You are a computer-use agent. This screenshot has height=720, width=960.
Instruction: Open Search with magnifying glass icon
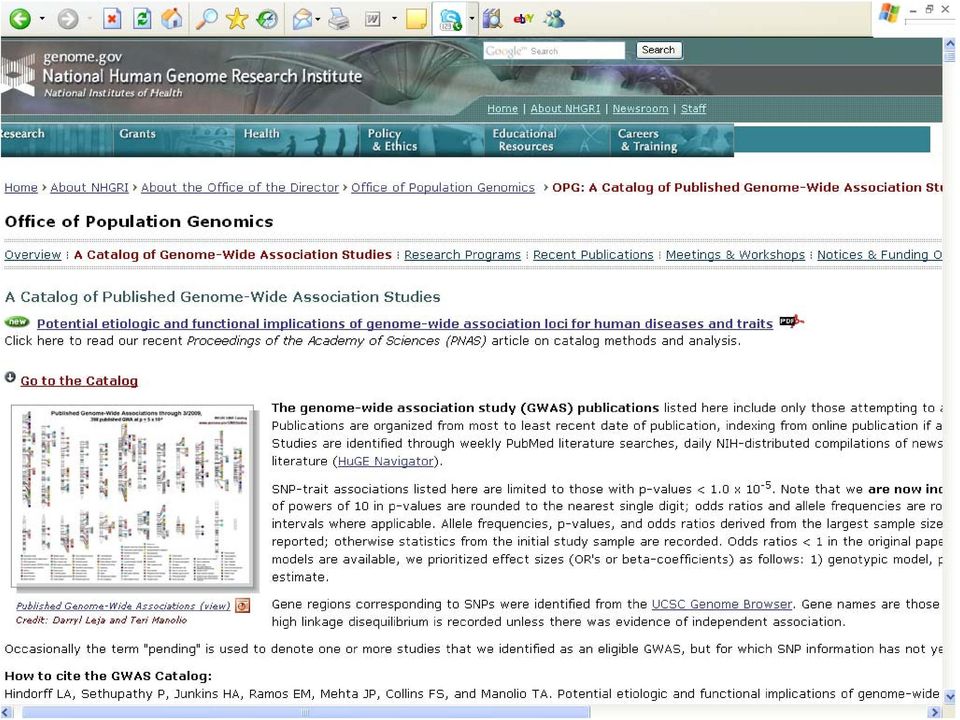pyautogui.click(x=206, y=19)
